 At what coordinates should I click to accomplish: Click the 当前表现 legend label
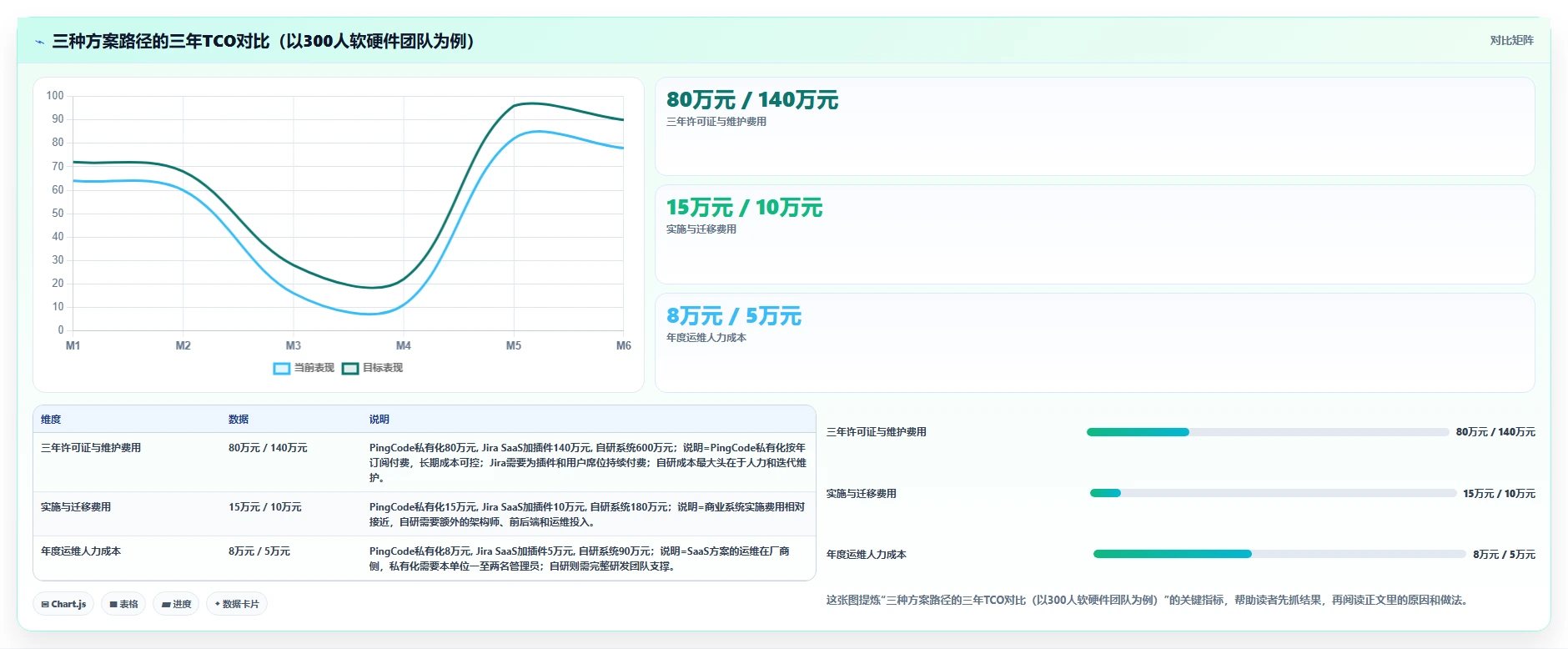point(314,368)
